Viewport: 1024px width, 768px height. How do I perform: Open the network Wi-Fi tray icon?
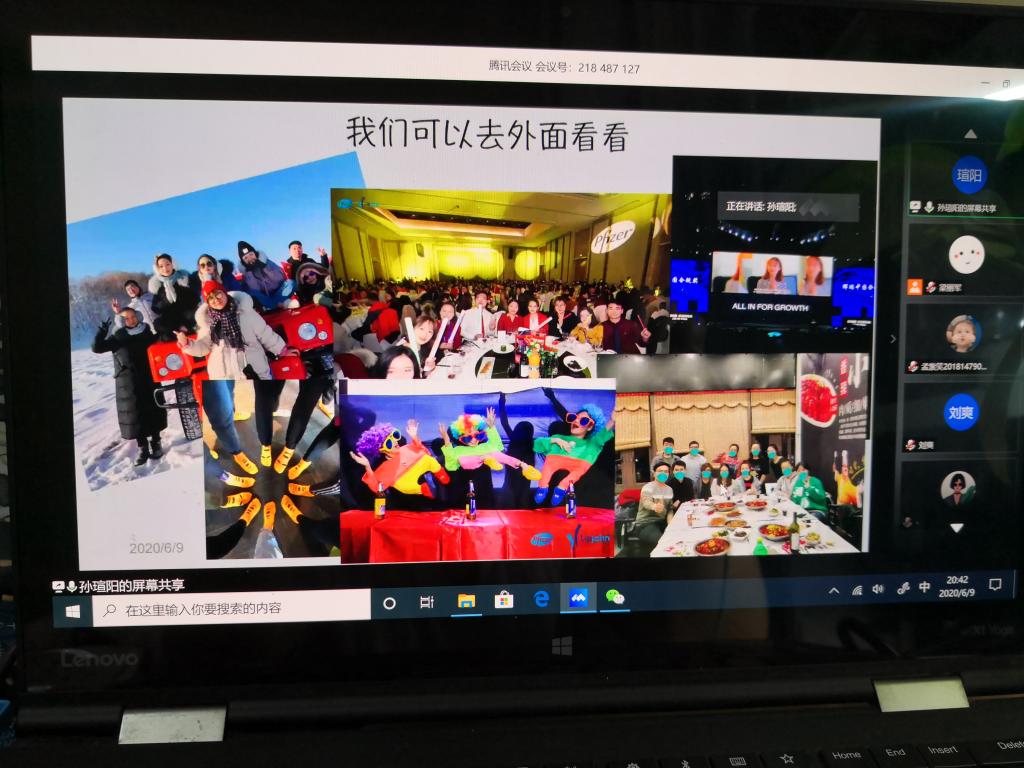(857, 590)
